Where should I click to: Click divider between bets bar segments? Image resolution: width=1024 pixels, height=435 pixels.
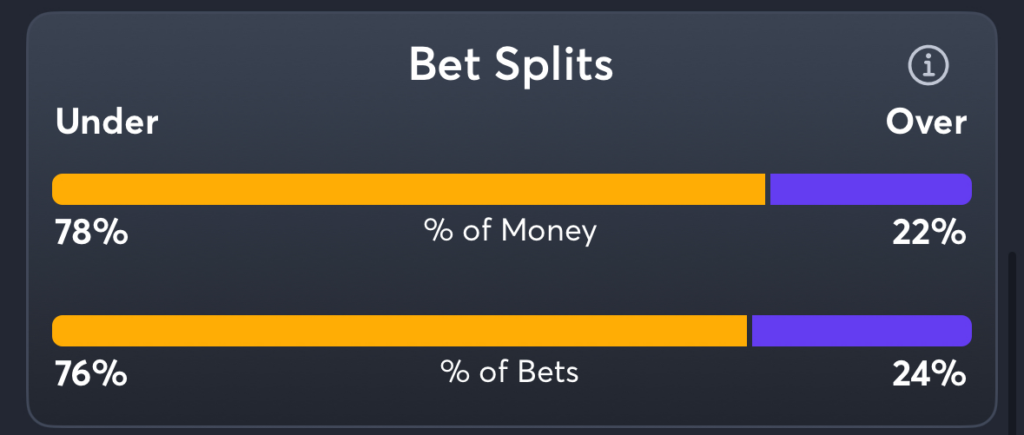pos(750,331)
